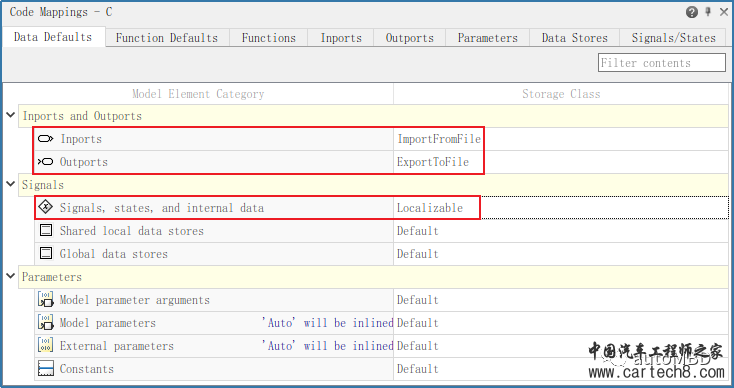734x388 pixels.
Task: Open Shared local data stores storage class
Action: [x=561, y=231]
